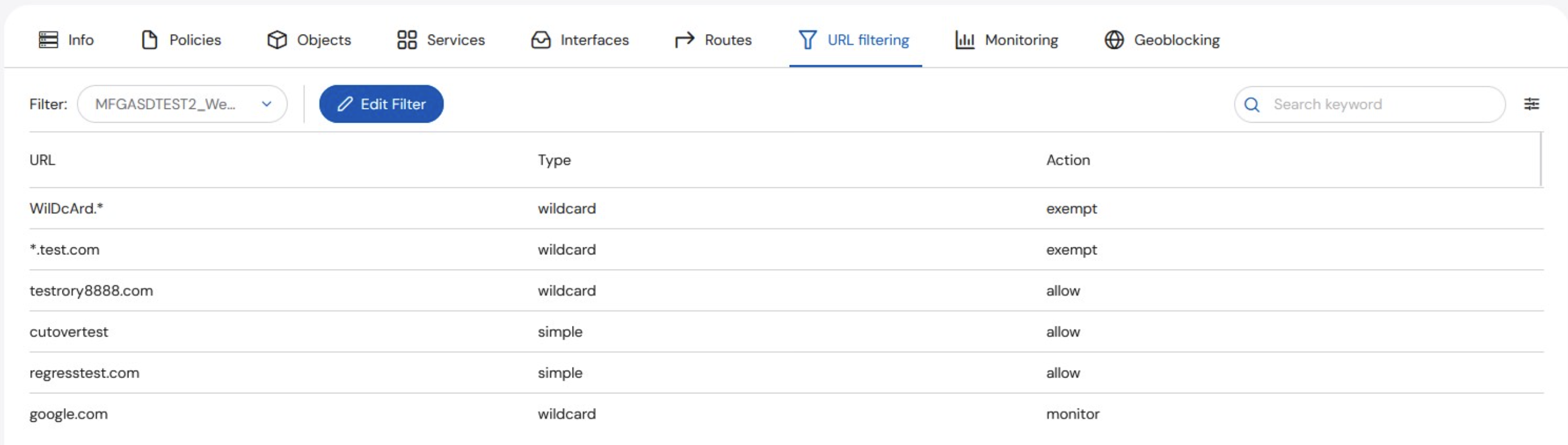Open the Monitoring tab
The height and width of the screenshot is (445, 1568).
click(1007, 40)
